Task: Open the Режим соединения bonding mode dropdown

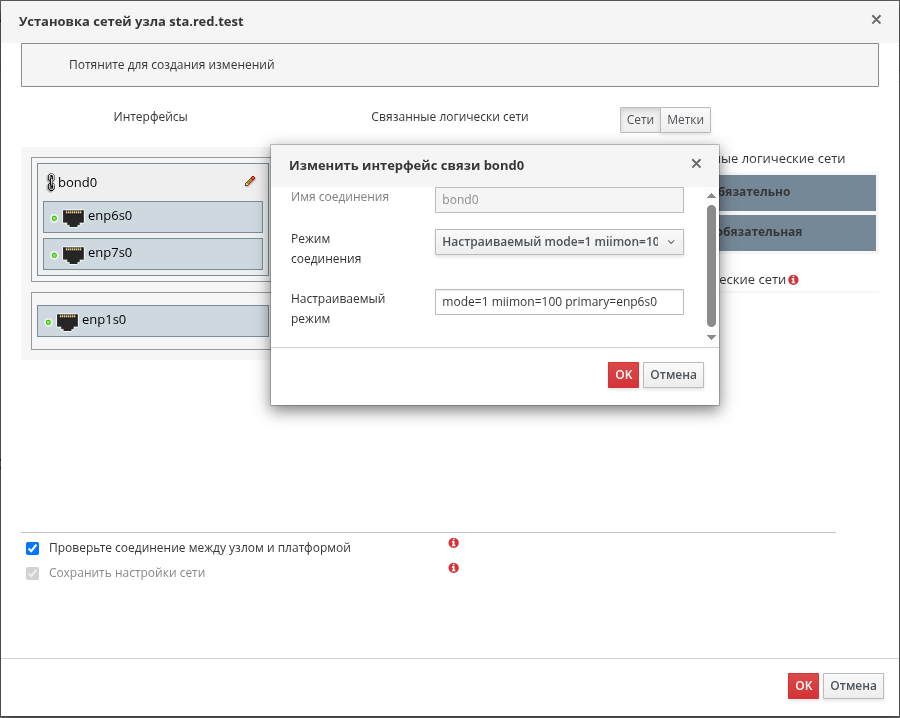Action: [559, 242]
